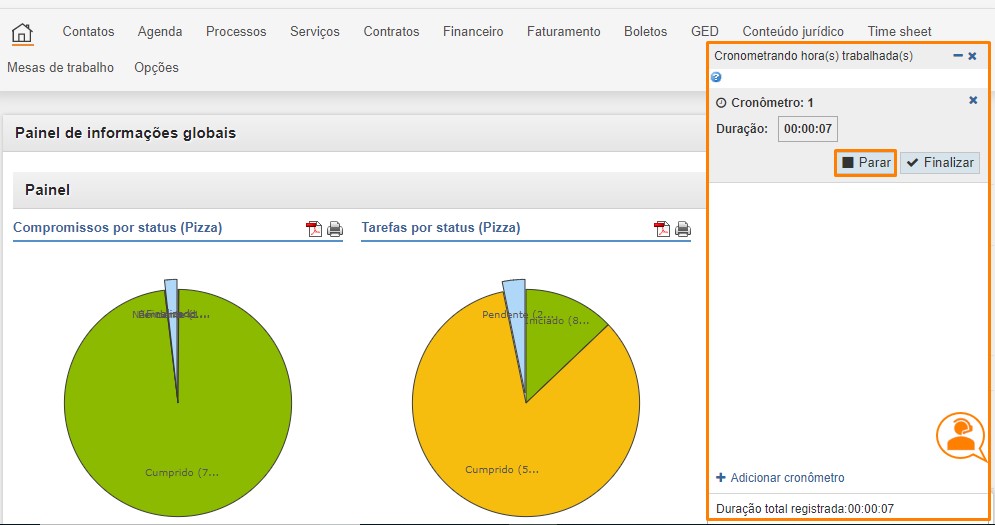The width and height of the screenshot is (995, 525).
Task: Stop the timer with Parar button
Action: pyautogui.click(x=865, y=162)
